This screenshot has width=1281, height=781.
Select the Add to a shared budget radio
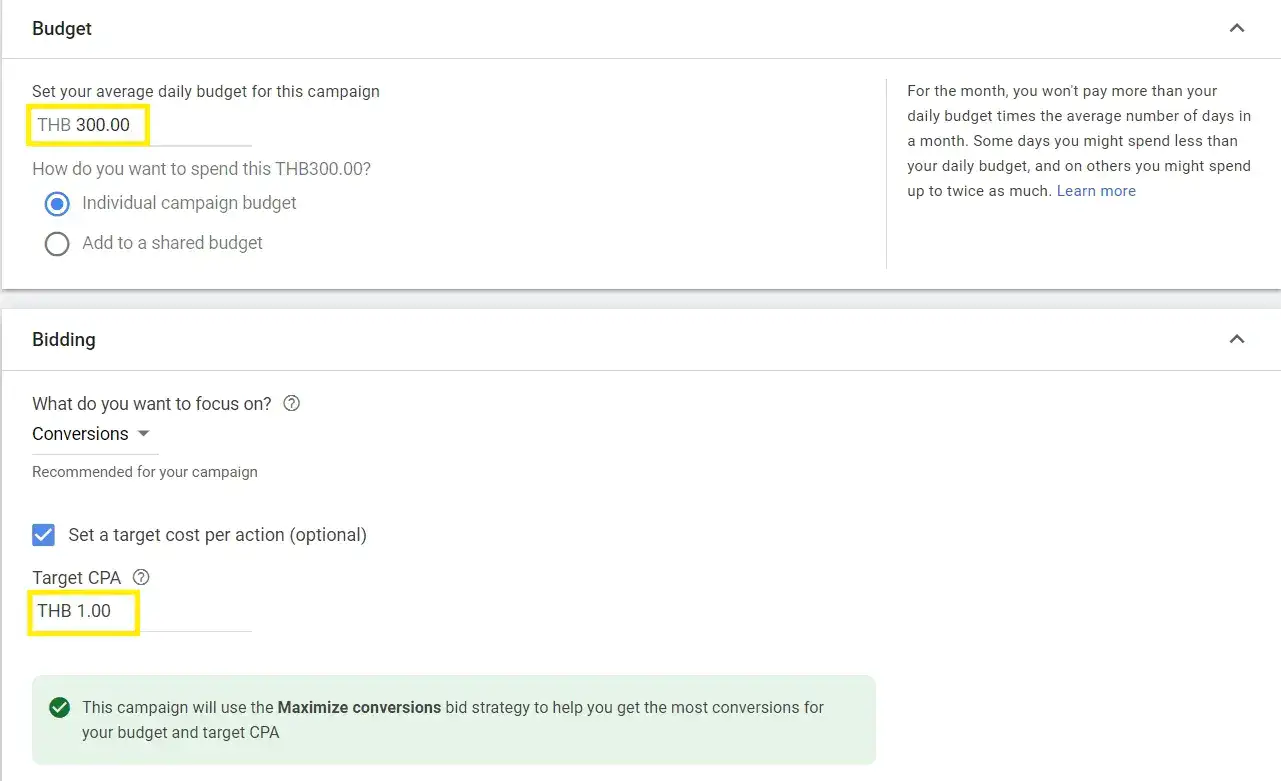pyautogui.click(x=57, y=244)
